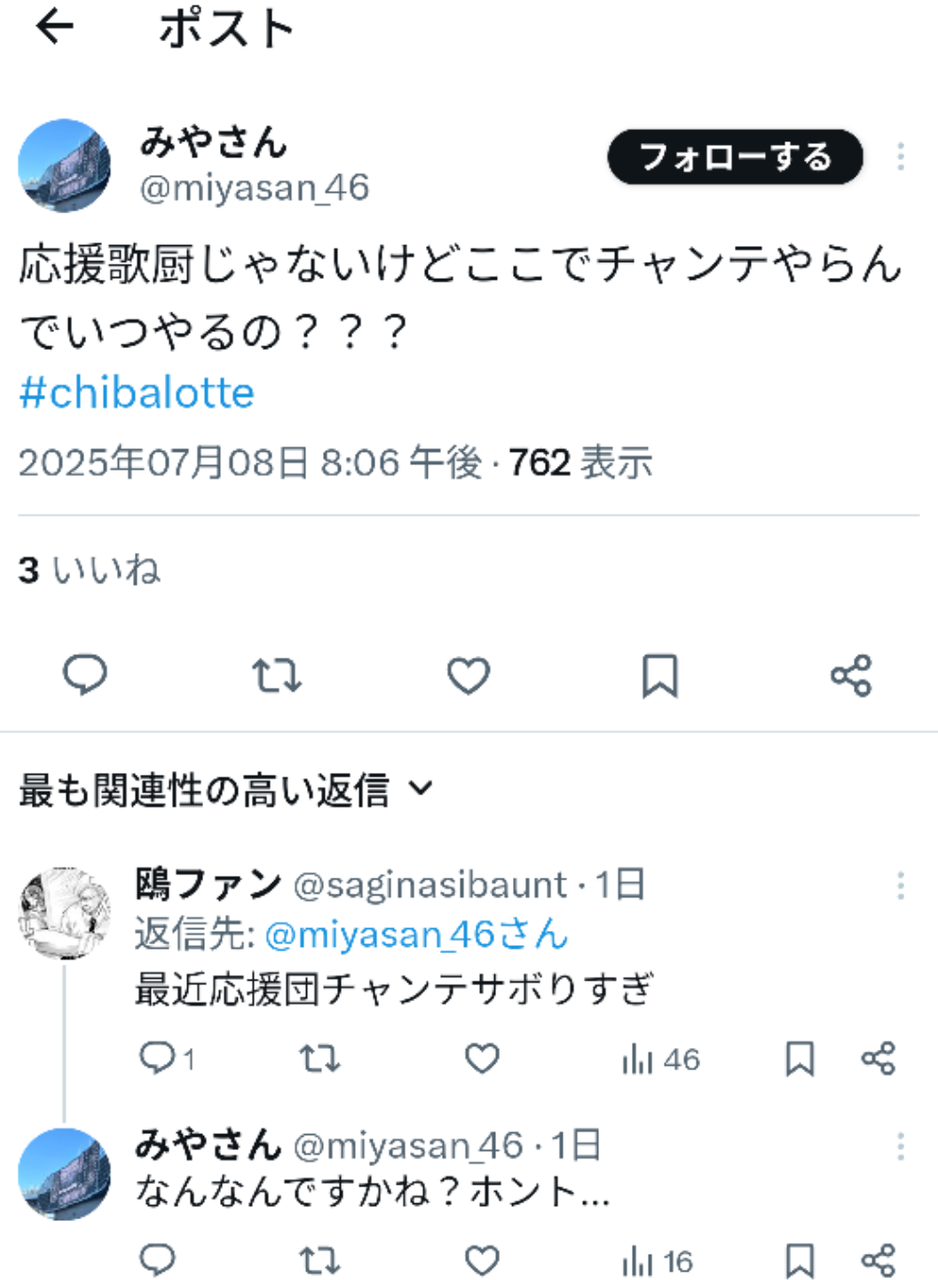Reply to the main post
Viewport: 938px width, 1280px height.
pyautogui.click(x=85, y=677)
